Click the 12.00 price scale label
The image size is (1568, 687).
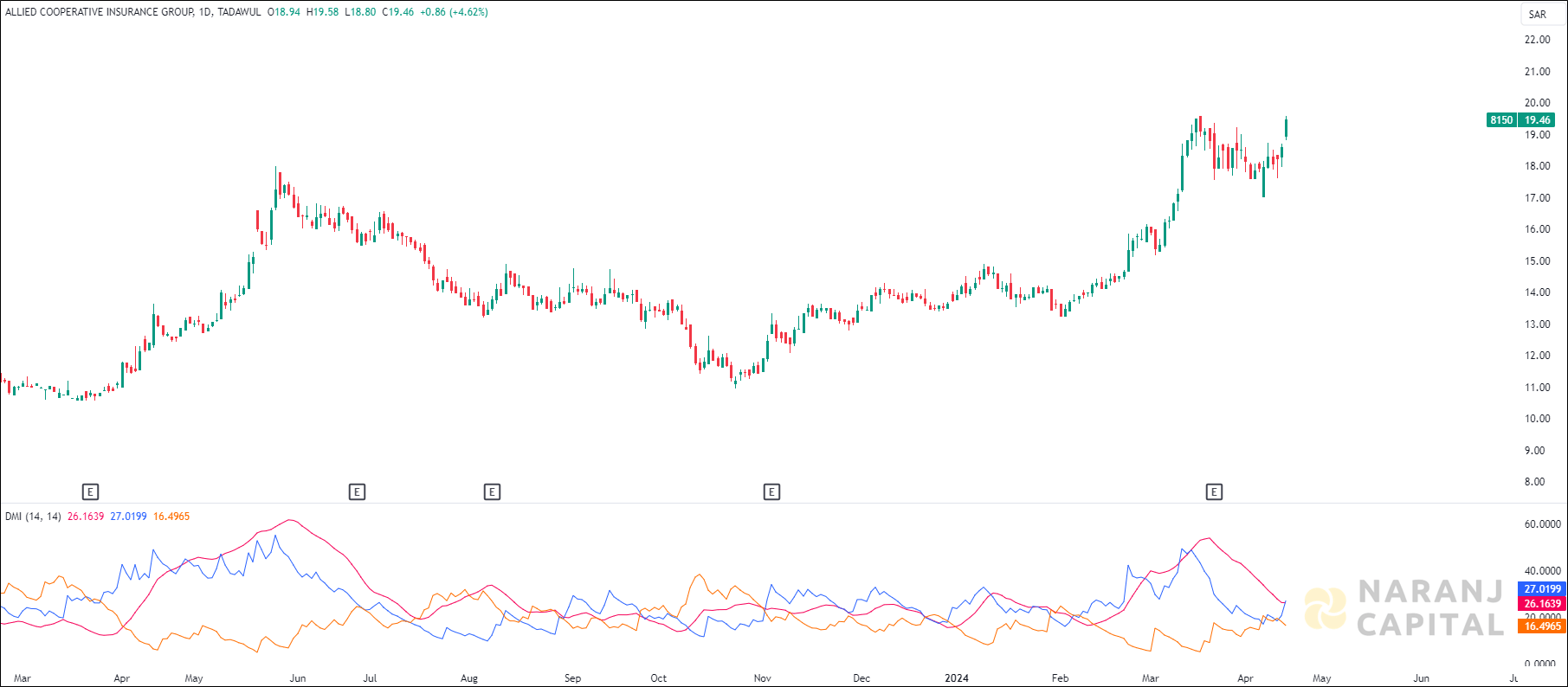(x=1538, y=356)
